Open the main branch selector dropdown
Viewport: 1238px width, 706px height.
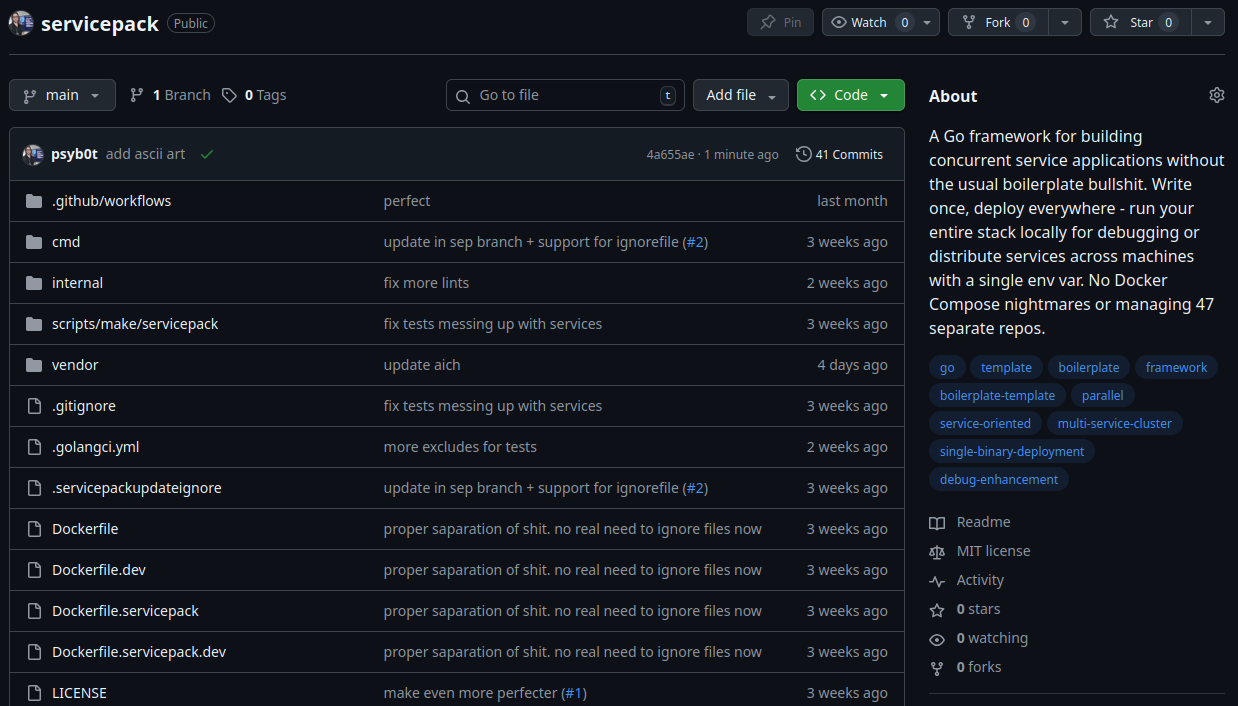pos(62,94)
